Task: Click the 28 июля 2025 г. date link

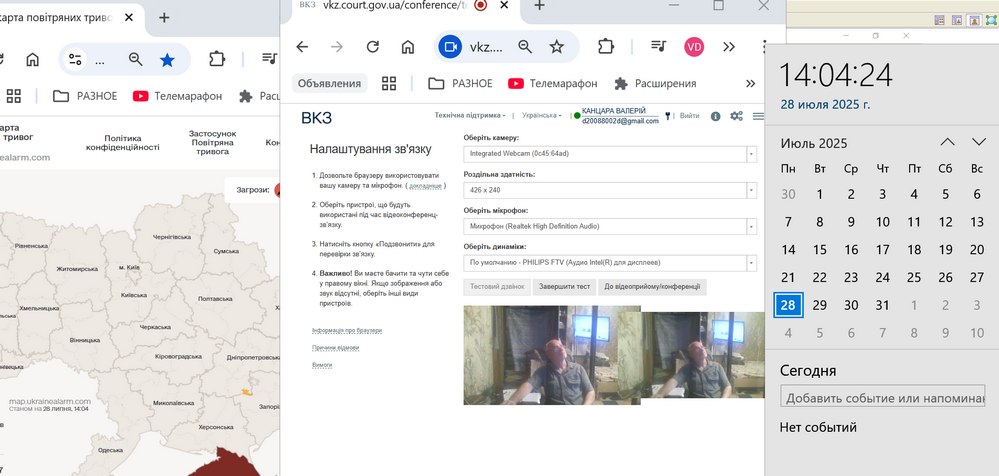Action: 825,104
